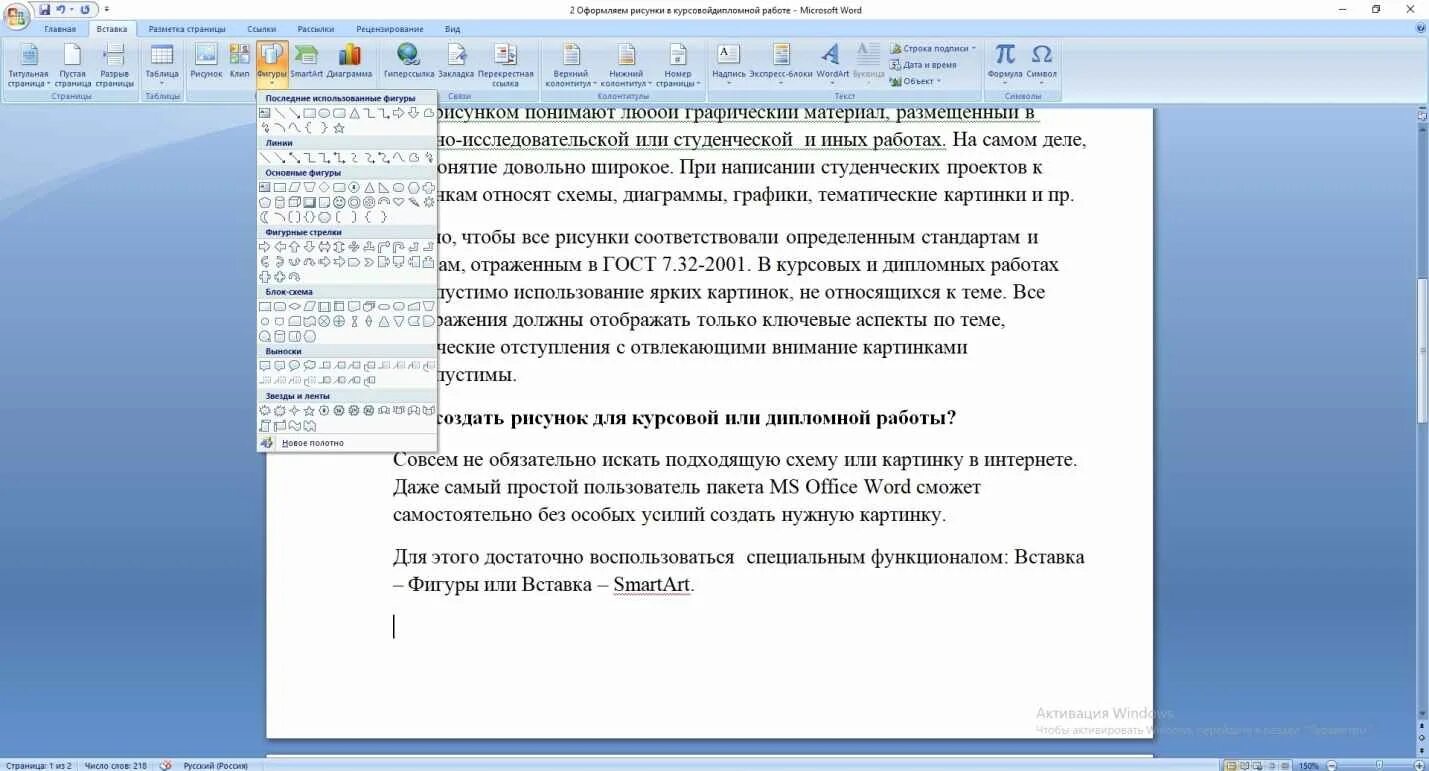Switch to the Рассылки tab
The width and height of the screenshot is (1429, 771).
(316, 29)
